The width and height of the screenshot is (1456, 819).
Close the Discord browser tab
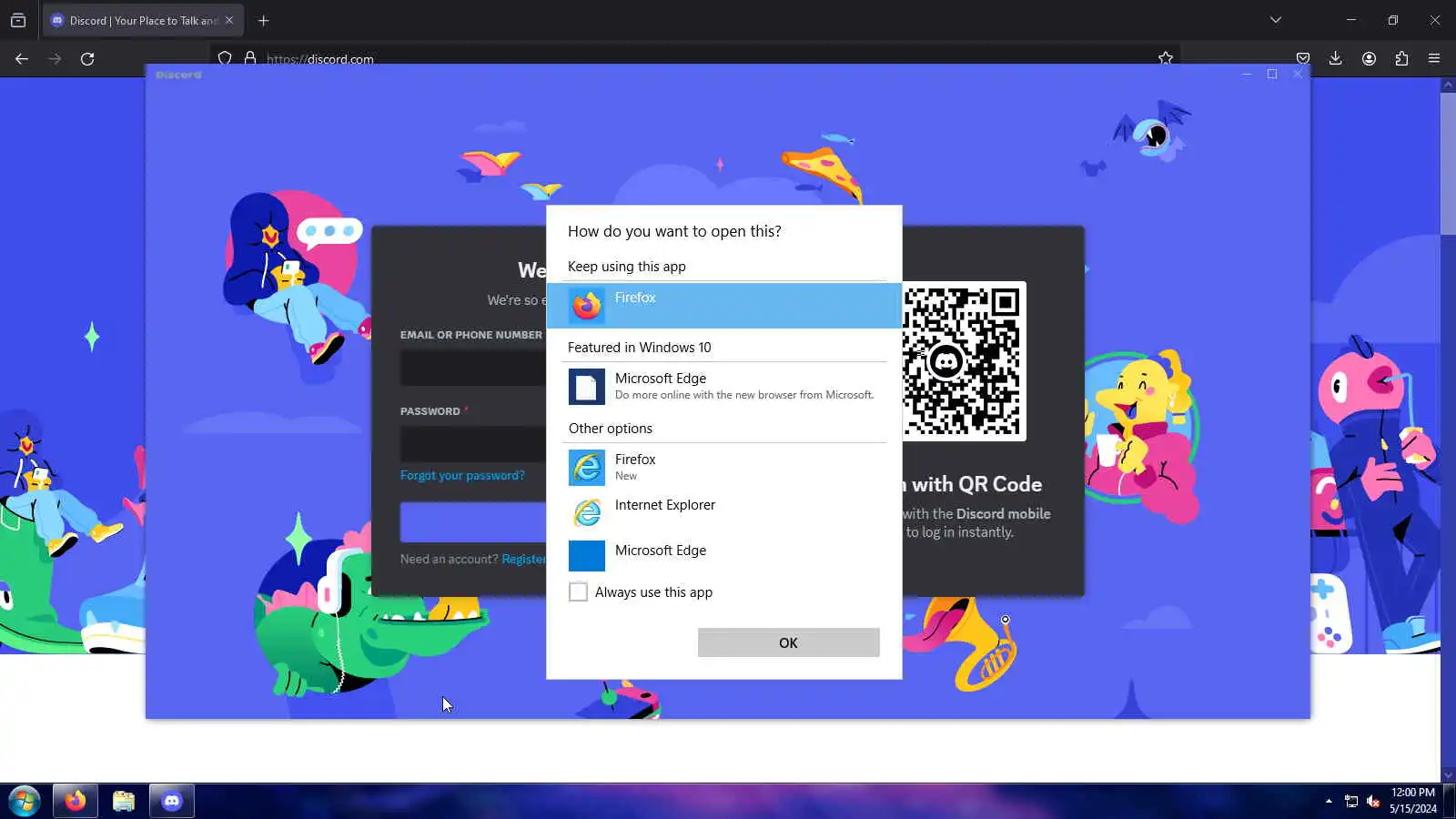[x=229, y=20]
